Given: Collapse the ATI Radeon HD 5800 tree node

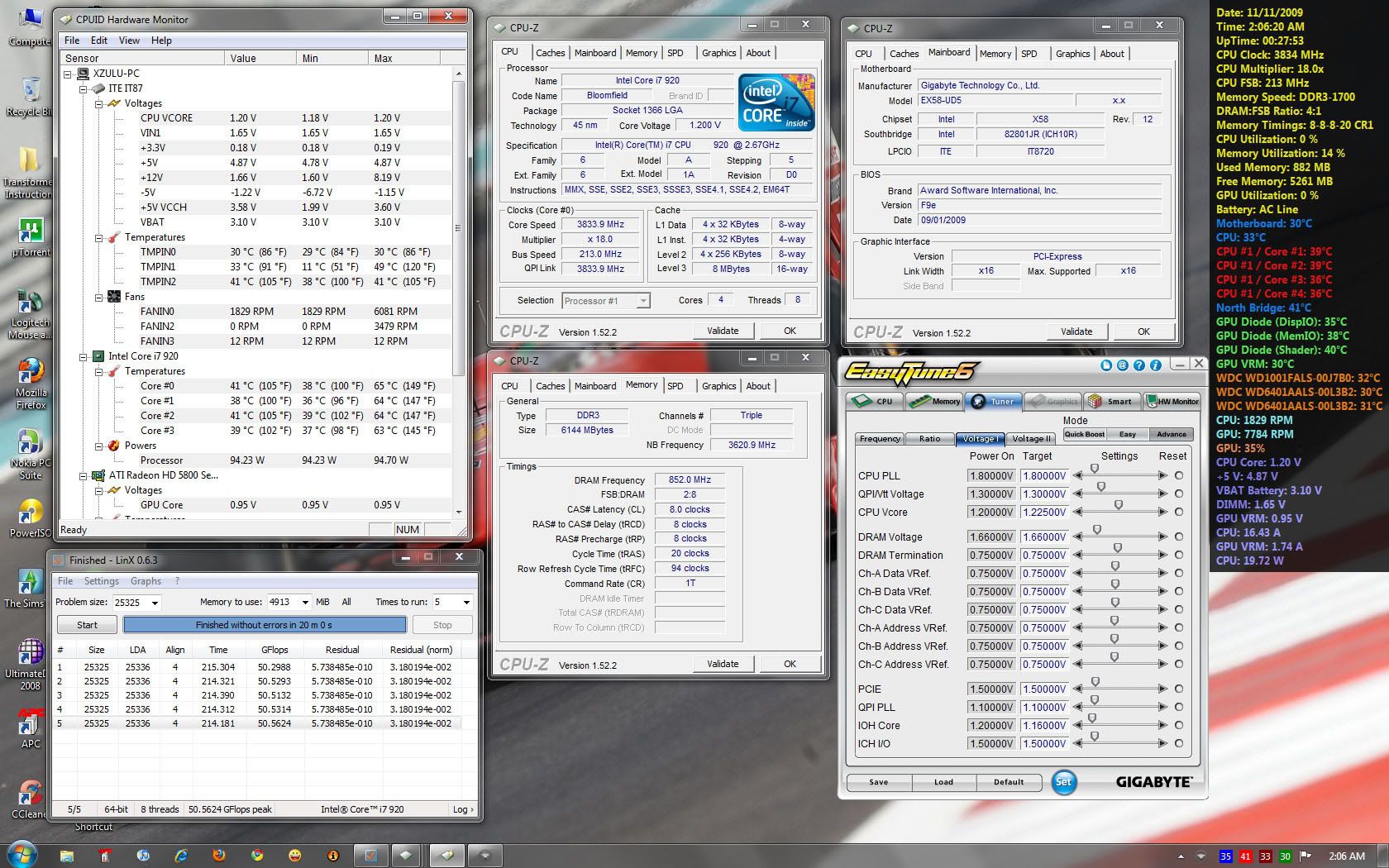Looking at the screenshot, I should [x=83, y=475].
